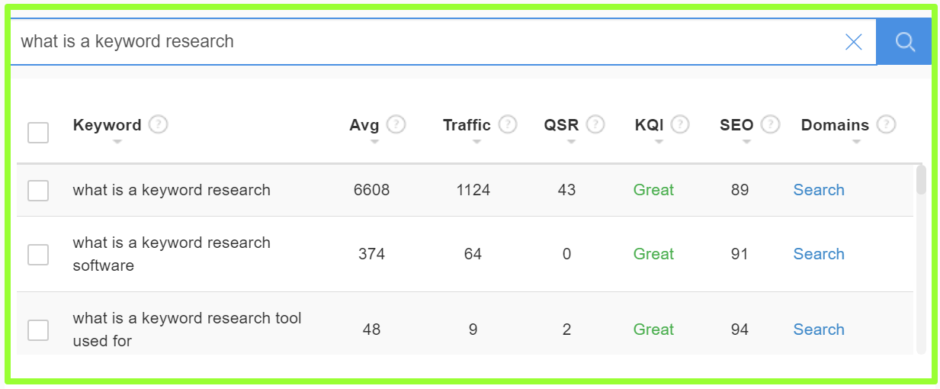Open help icon next to Domains header
Viewport: 940px width, 389px height.
[x=886, y=124]
